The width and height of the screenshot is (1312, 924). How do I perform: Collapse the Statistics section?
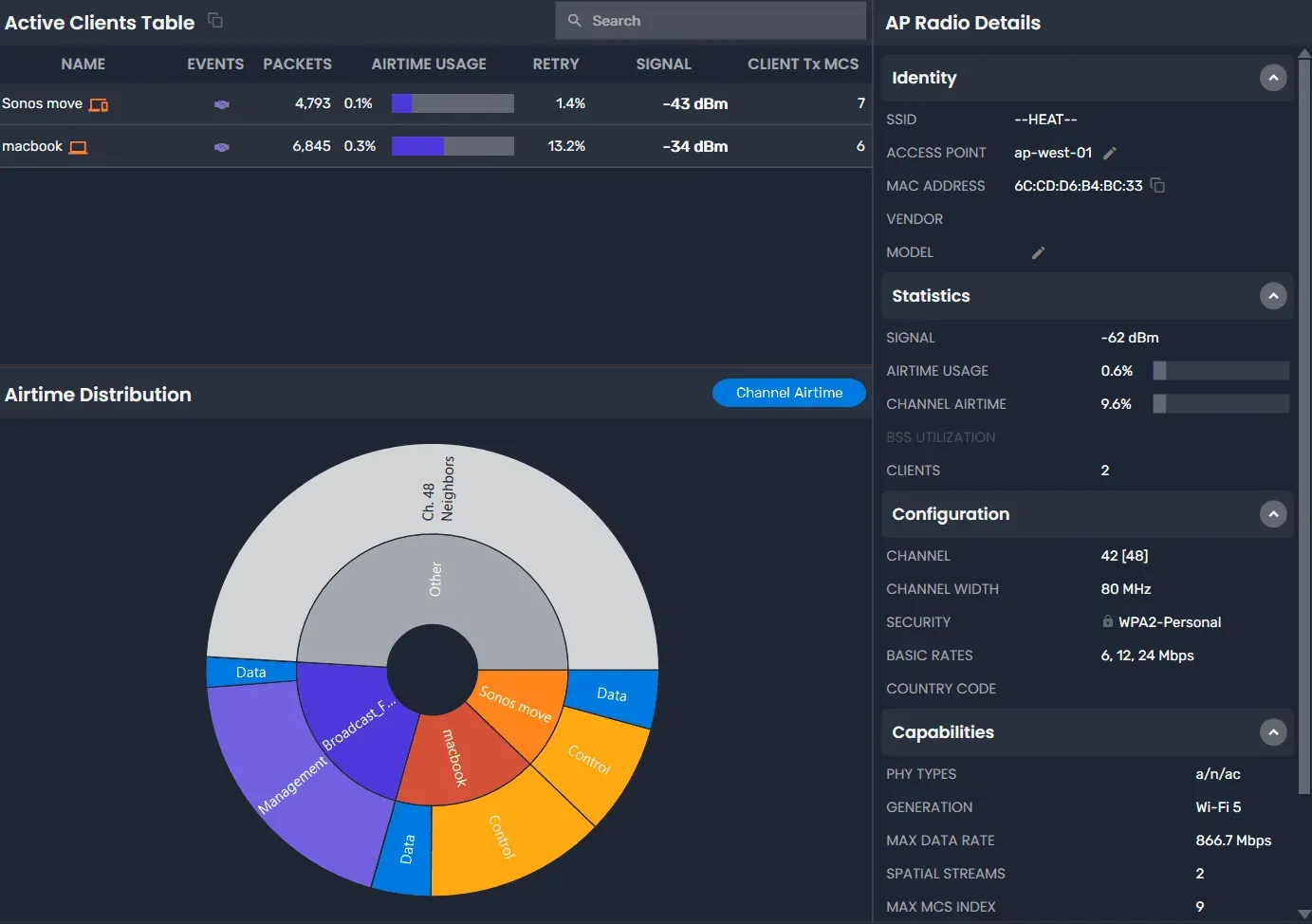[1273, 295]
